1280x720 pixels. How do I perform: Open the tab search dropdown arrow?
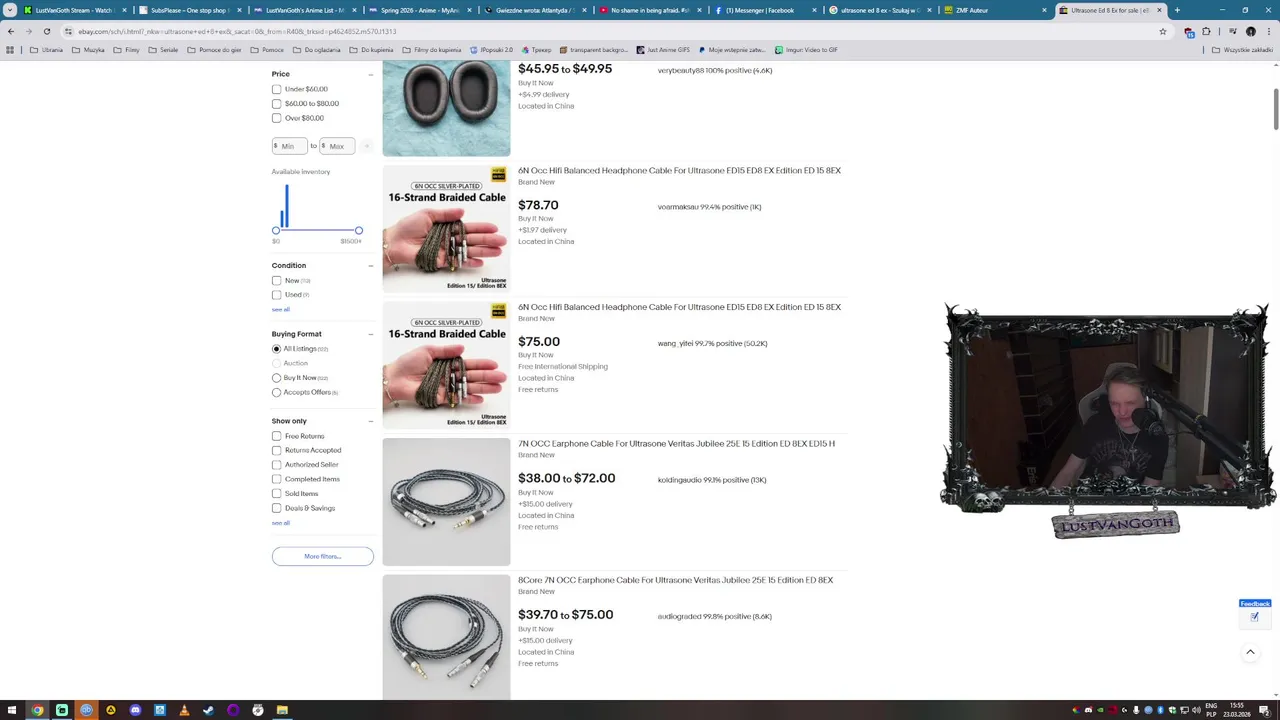pos(10,10)
